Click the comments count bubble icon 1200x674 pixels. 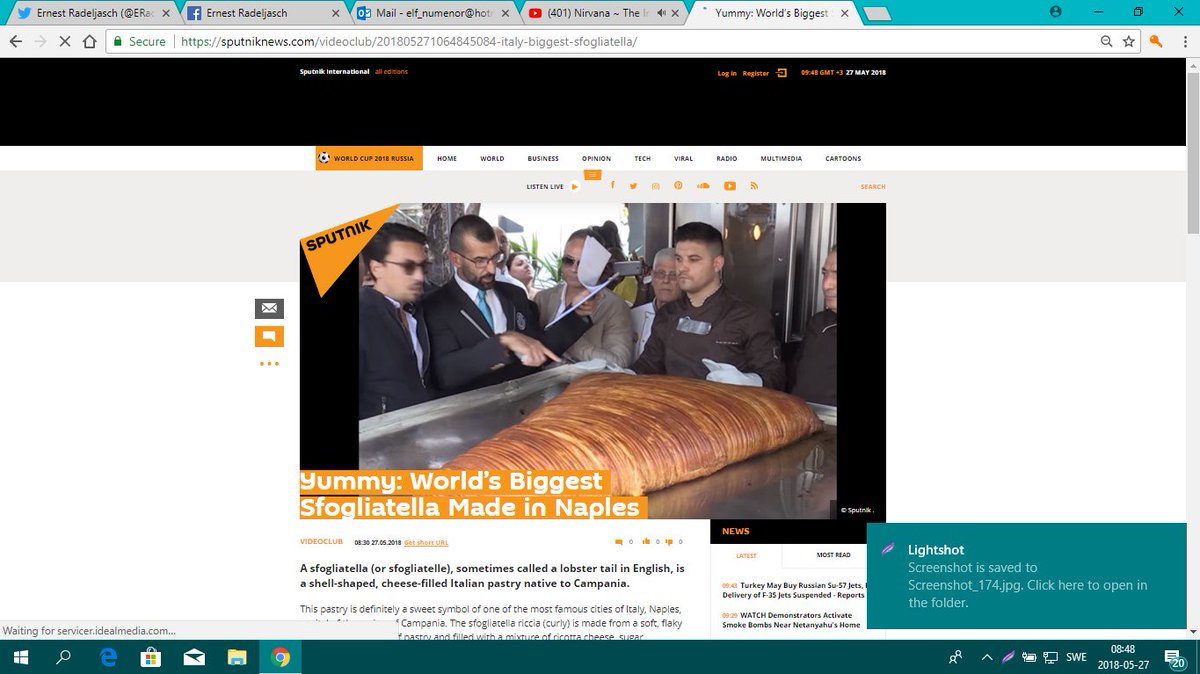tap(619, 541)
